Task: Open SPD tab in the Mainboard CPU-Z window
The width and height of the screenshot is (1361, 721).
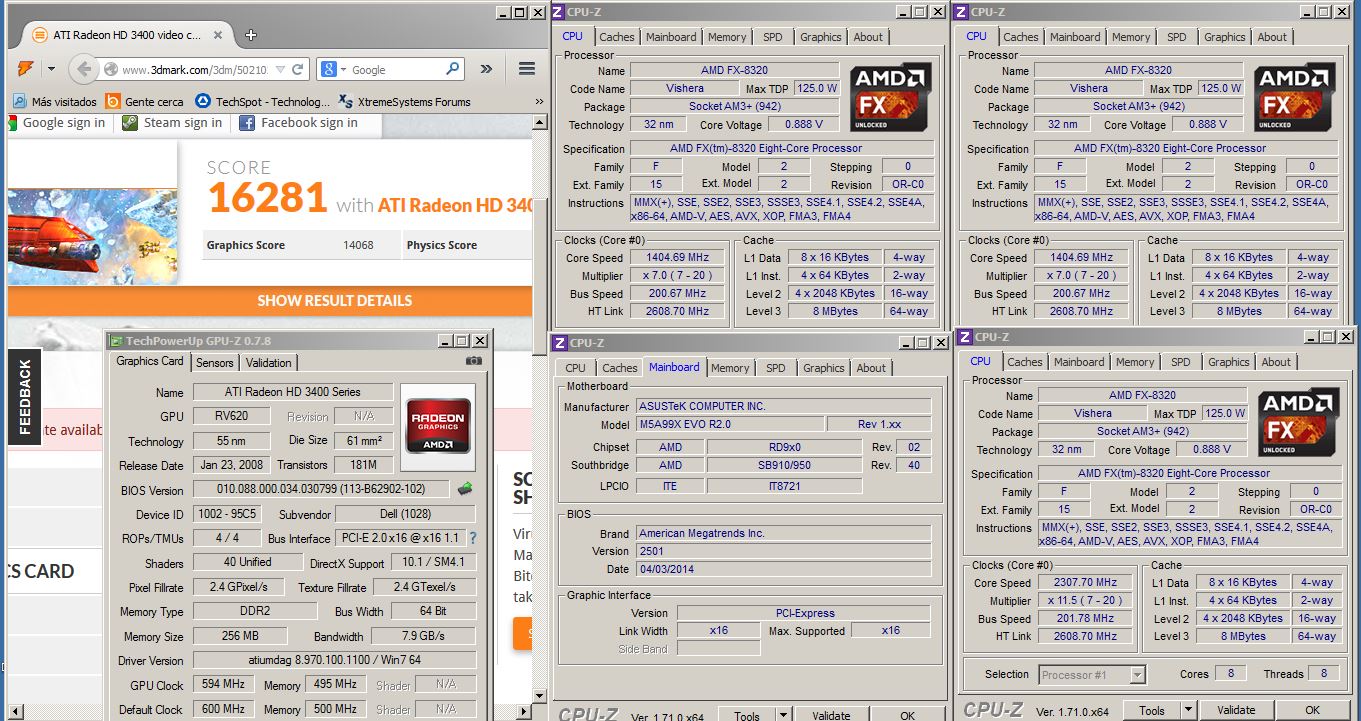Action: click(x=776, y=368)
